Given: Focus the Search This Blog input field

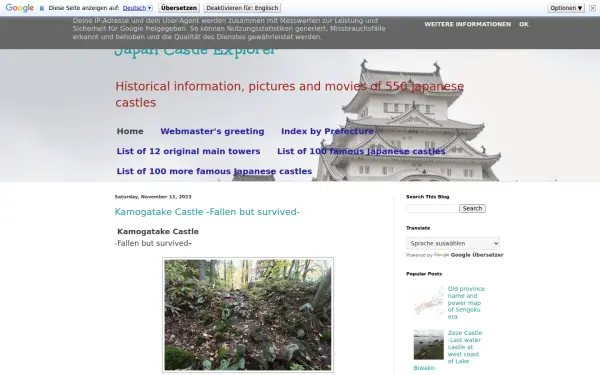Looking at the screenshot, I should tap(432, 209).
